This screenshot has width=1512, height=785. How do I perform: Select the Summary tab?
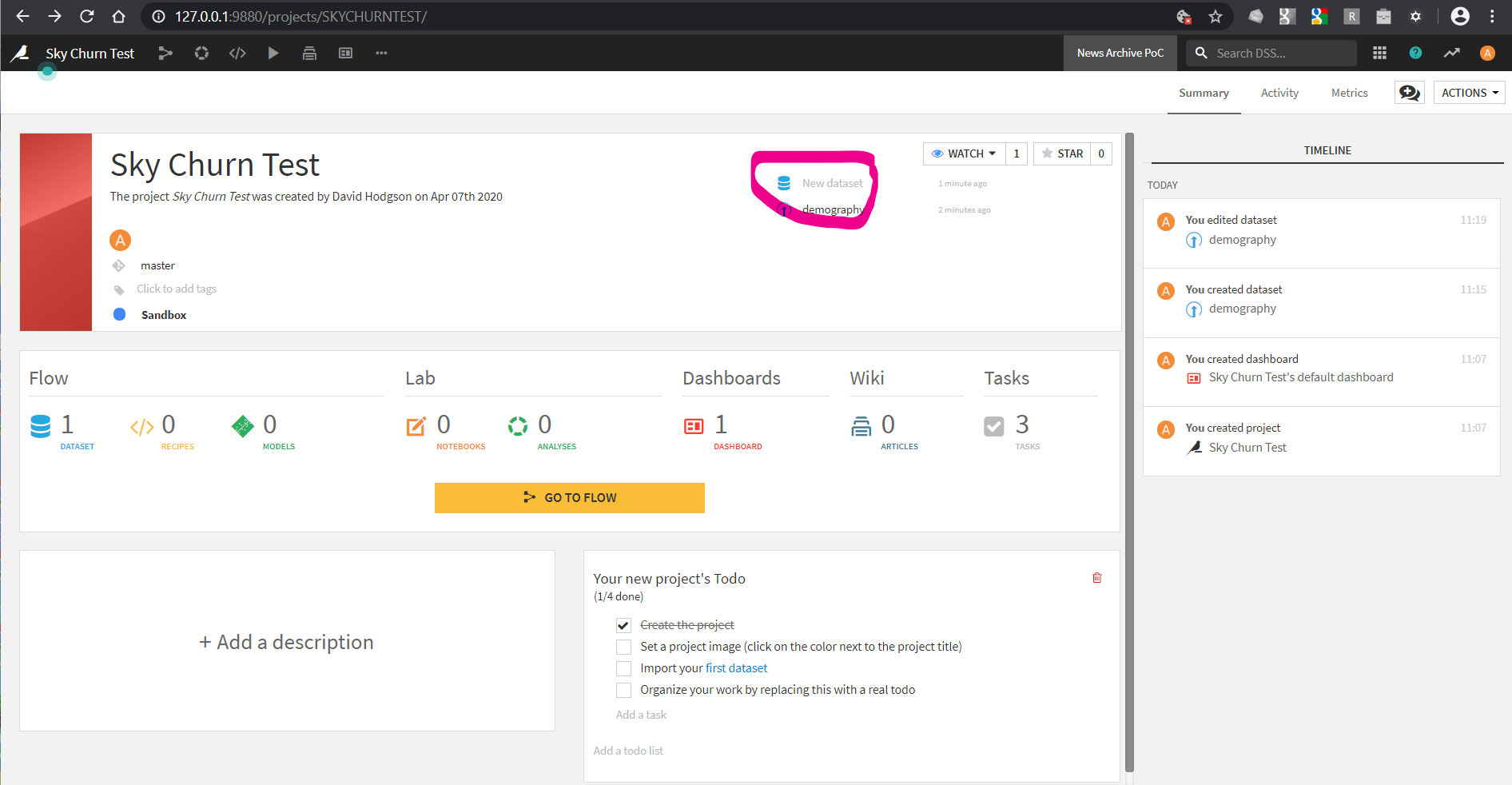[1204, 93]
